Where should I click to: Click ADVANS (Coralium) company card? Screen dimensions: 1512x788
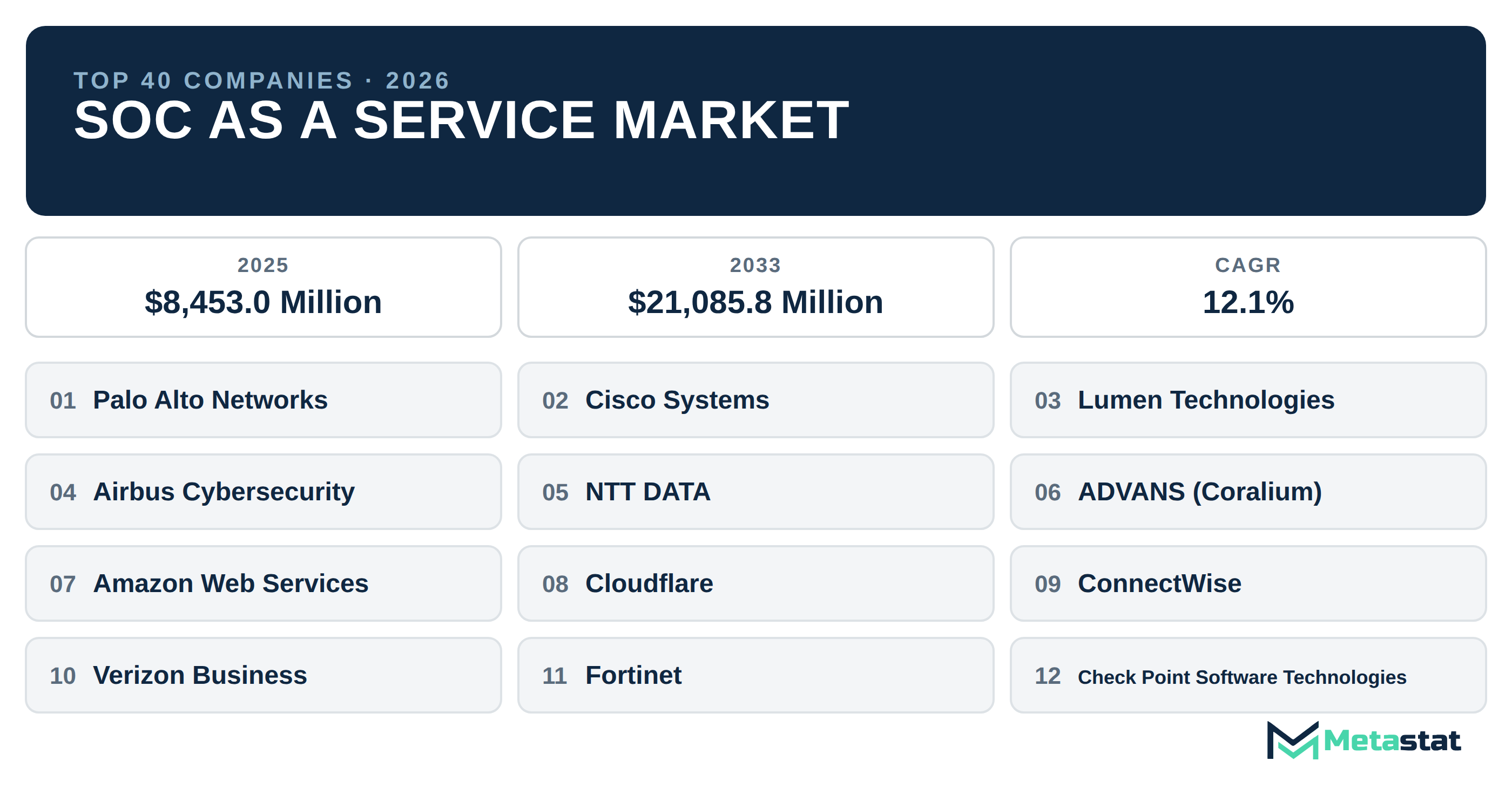[1248, 492]
